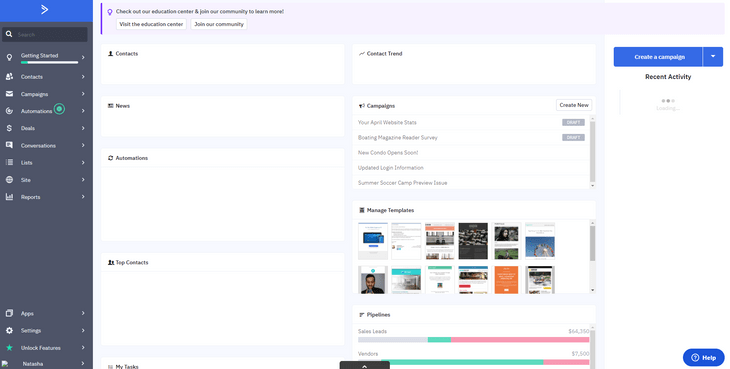Click the green Automations notification dot
Screen dimensions: 730x369
[x=59, y=109]
